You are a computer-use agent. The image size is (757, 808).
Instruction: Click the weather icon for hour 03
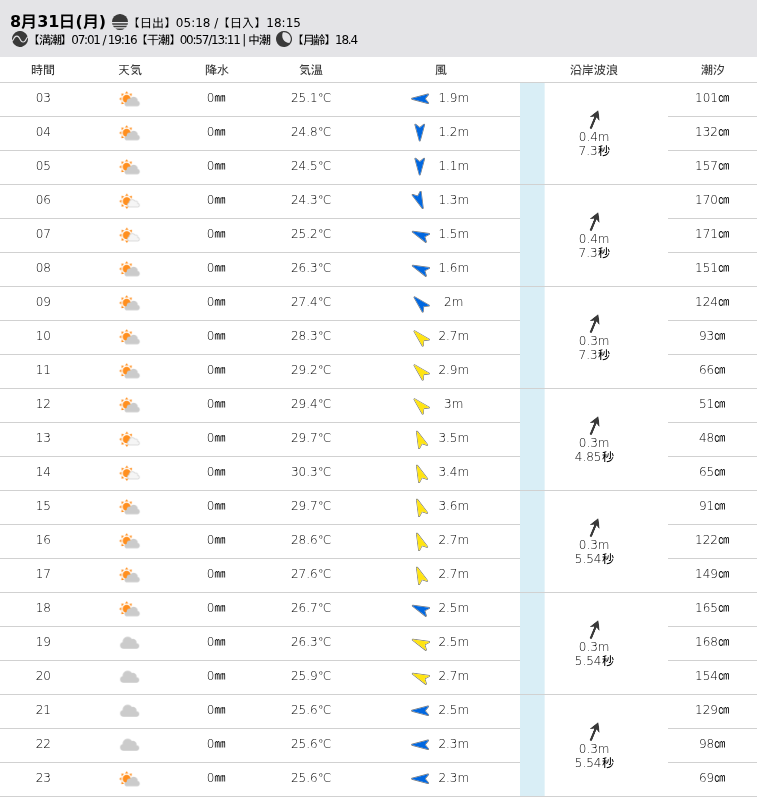[x=129, y=99]
